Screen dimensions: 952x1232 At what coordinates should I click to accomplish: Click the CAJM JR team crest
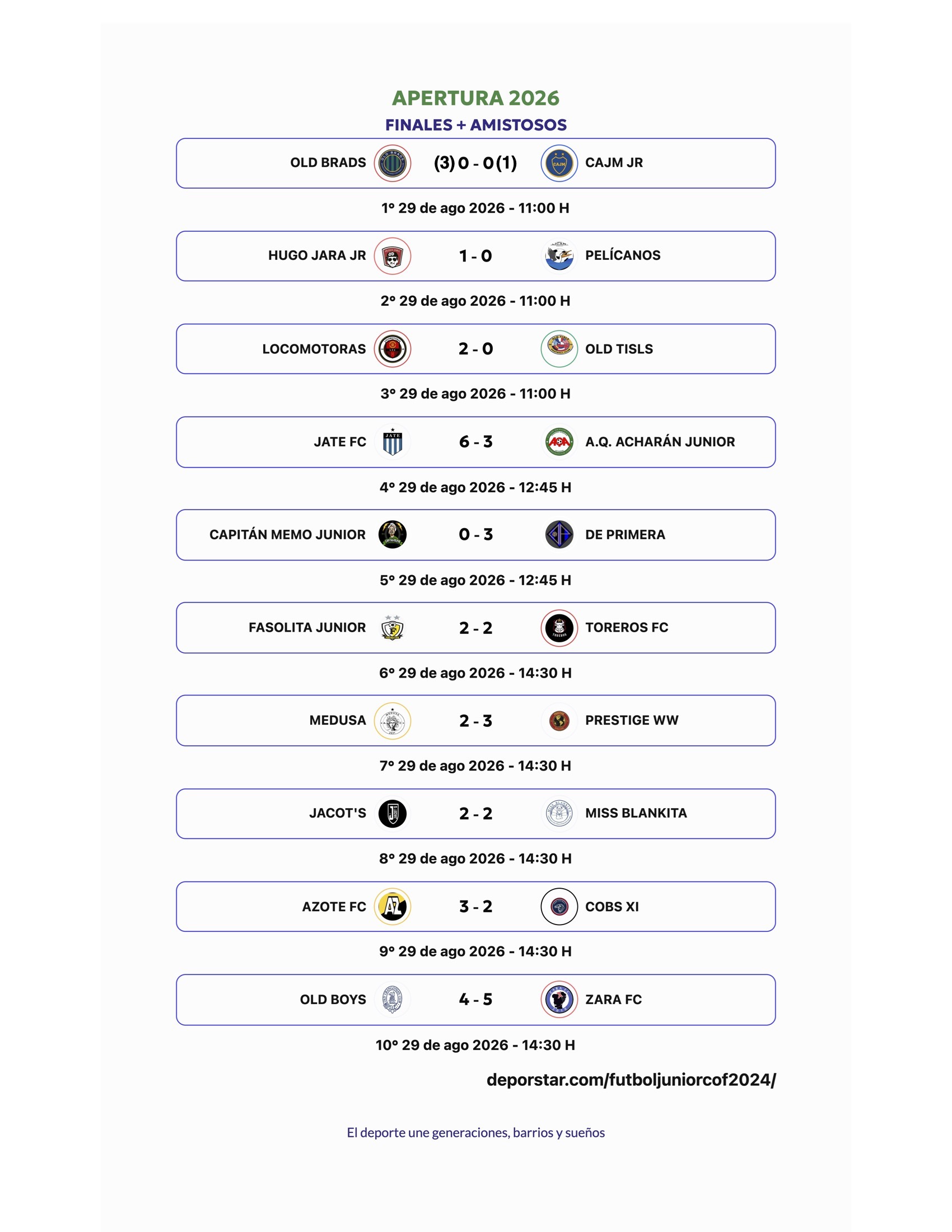(559, 163)
